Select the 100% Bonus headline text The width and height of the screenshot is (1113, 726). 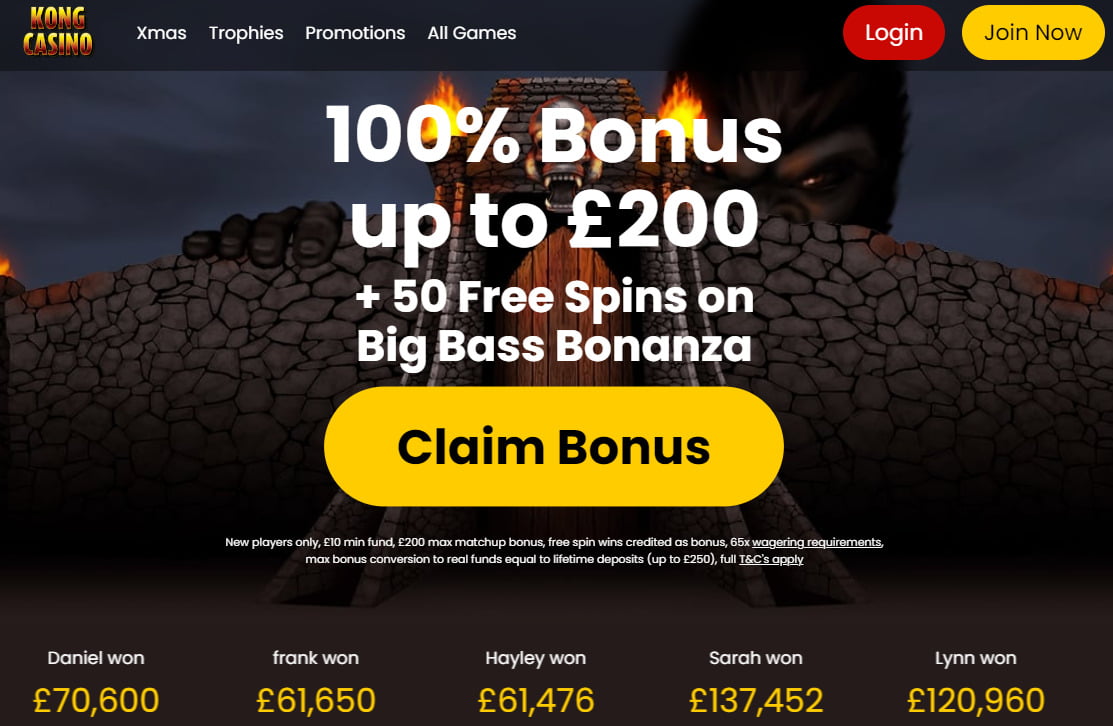tap(554, 135)
